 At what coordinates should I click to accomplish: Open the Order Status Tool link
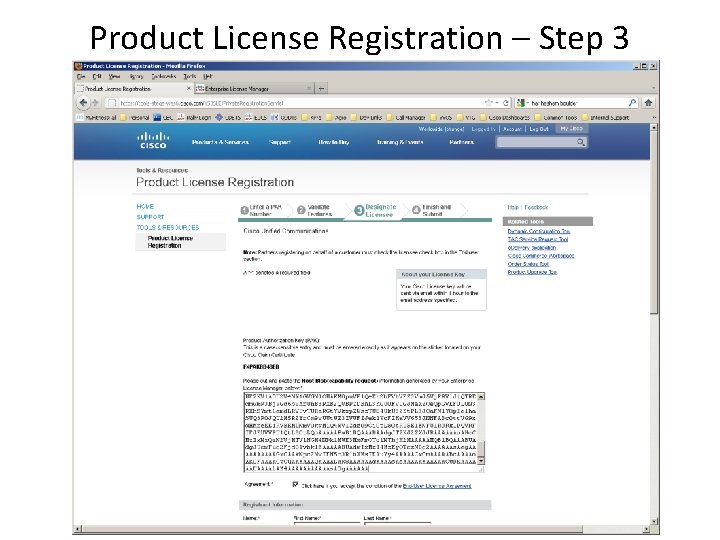528,264
